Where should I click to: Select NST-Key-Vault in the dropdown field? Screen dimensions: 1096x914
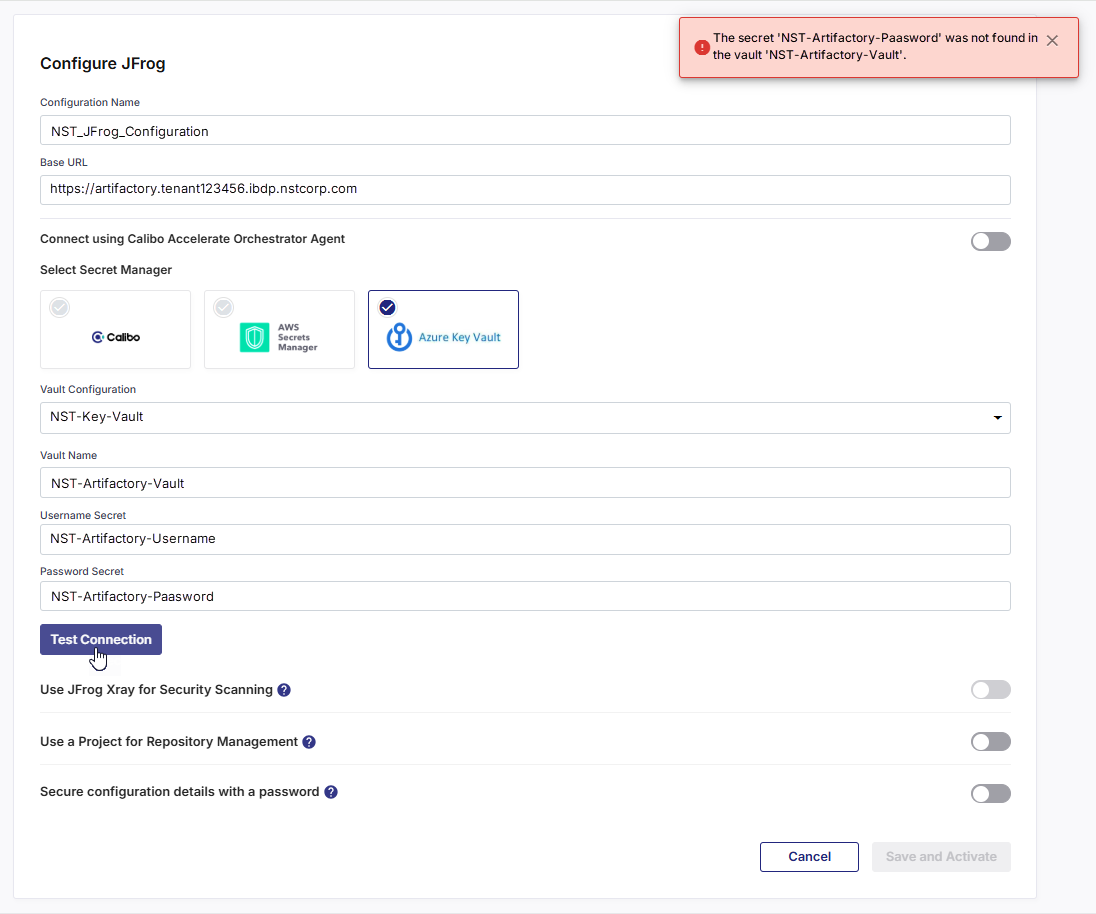[x=525, y=418]
